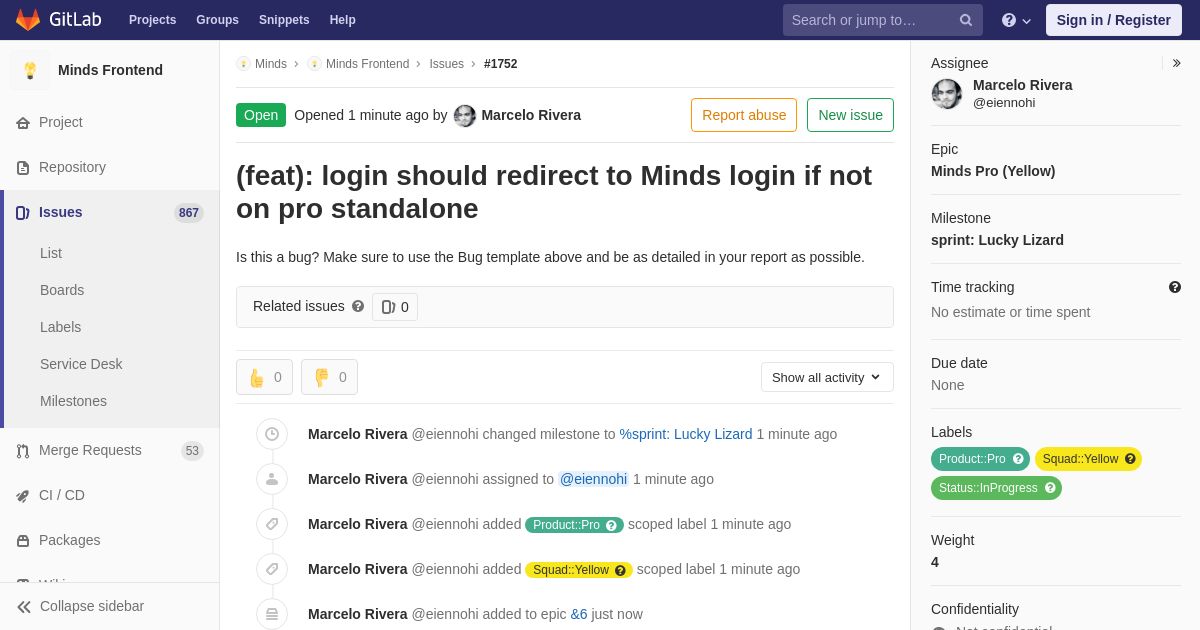Screen dimensions: 1200x630
Task: Collapse the right sidebar with chevrons icon
Action: (1176, 63)
